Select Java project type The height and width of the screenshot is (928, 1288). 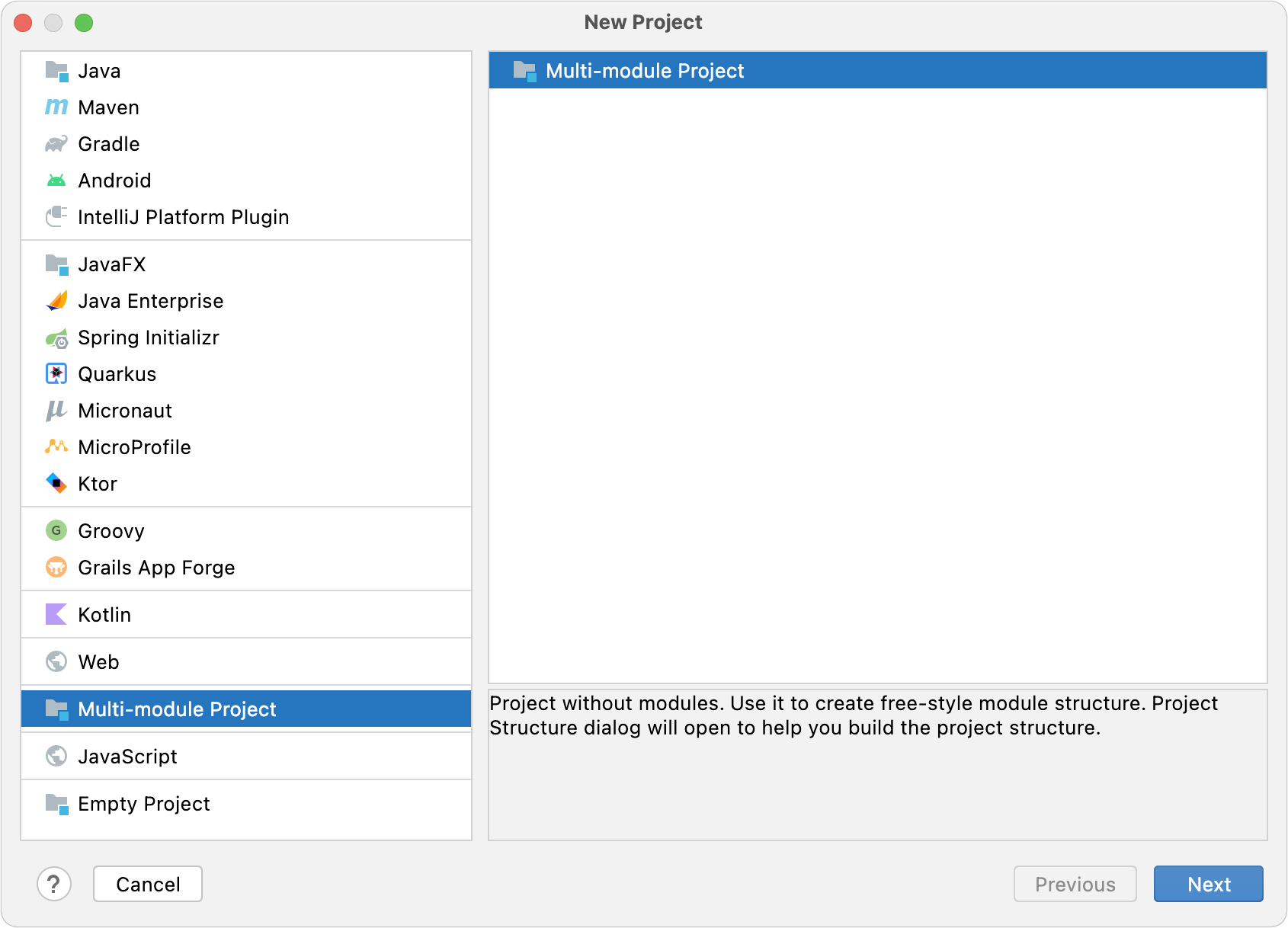point(246,71)
